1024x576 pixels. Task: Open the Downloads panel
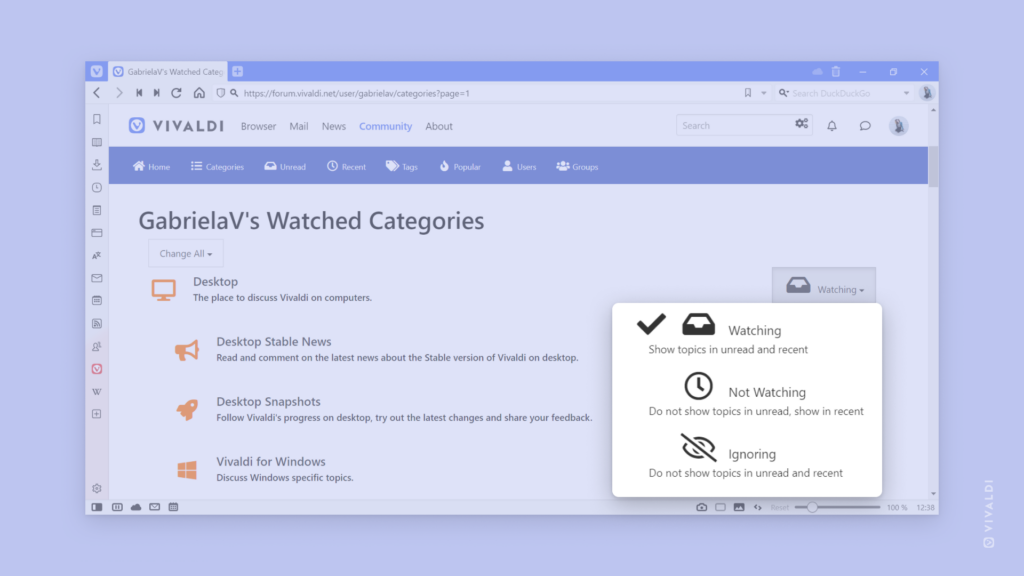point(97,165)
